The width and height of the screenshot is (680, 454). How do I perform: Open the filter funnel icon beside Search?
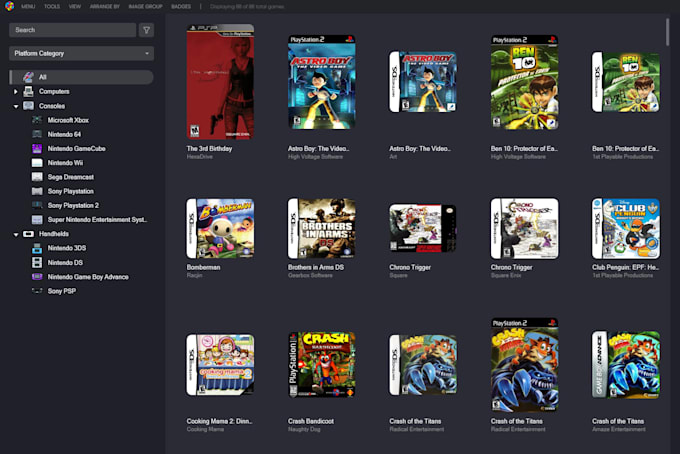click(147, 30)
